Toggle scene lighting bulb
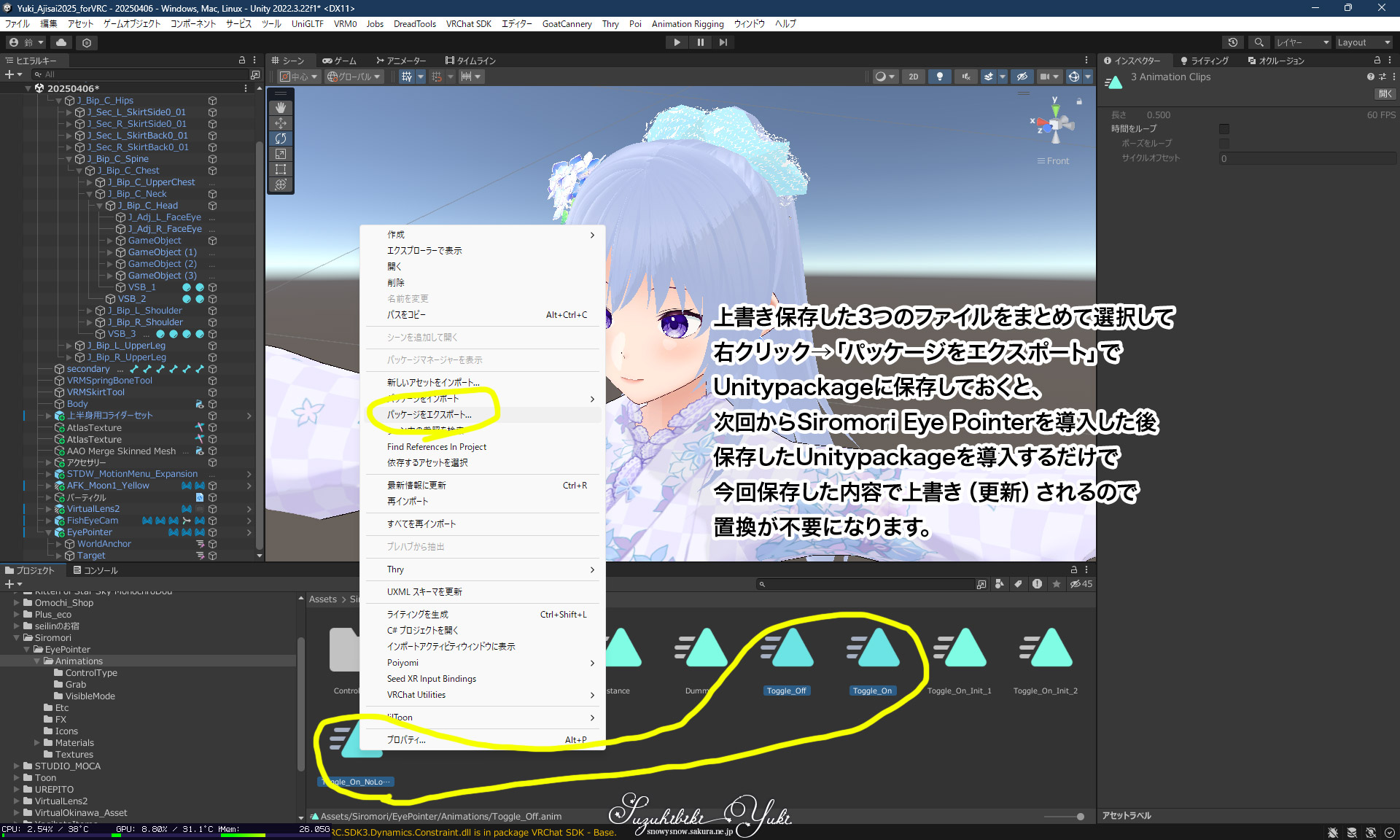This screenshot has height=840, width=1400. (940, 77)
